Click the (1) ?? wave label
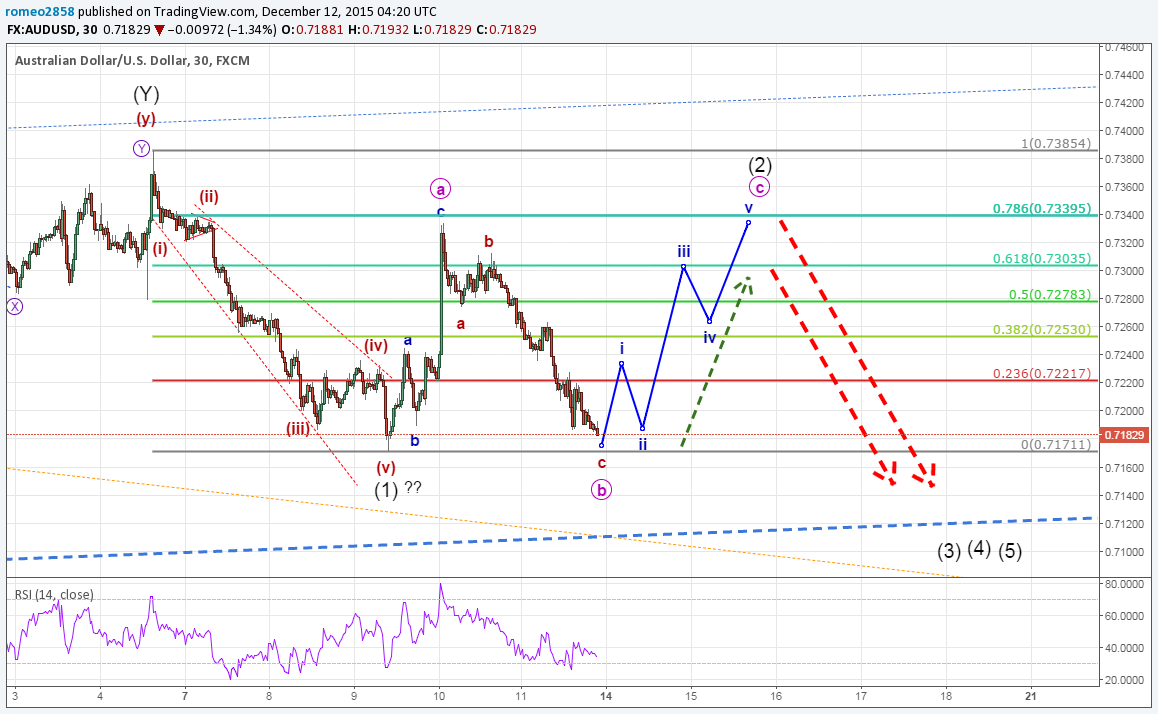Image resolution: width=1158 pixels, height=714 pixels. (397, 489)
